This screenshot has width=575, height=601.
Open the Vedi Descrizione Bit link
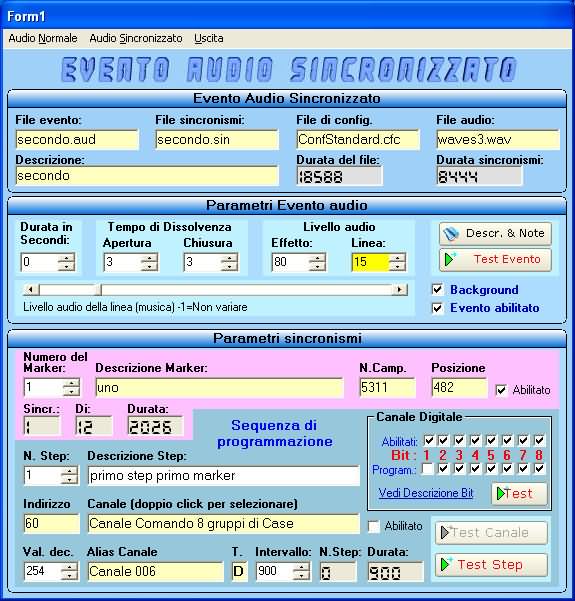426,493
